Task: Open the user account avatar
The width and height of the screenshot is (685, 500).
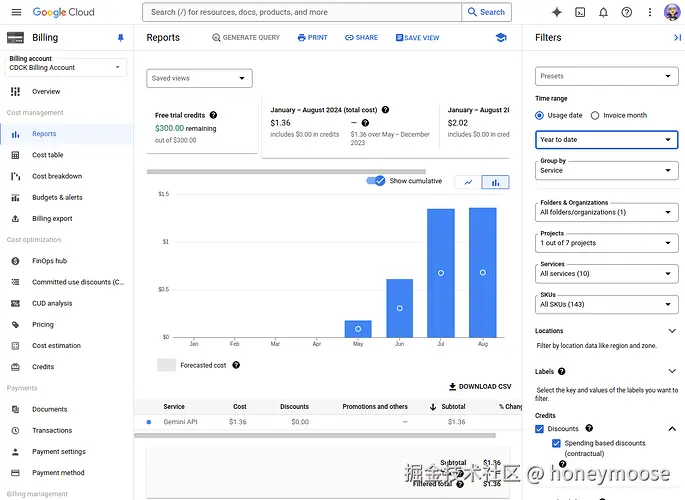Action: (671, 12)
